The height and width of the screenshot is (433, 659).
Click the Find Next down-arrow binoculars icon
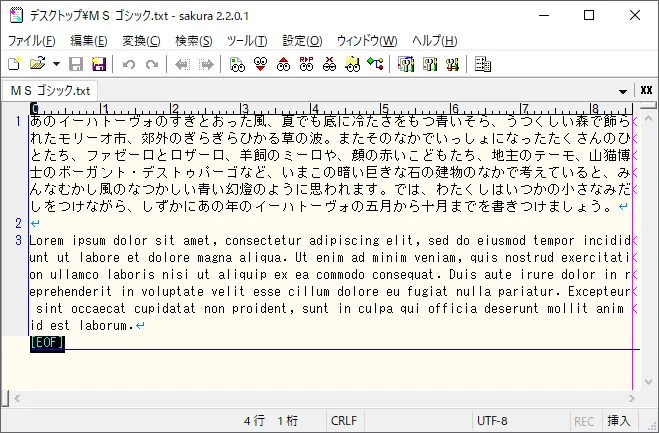pos(260,64)
